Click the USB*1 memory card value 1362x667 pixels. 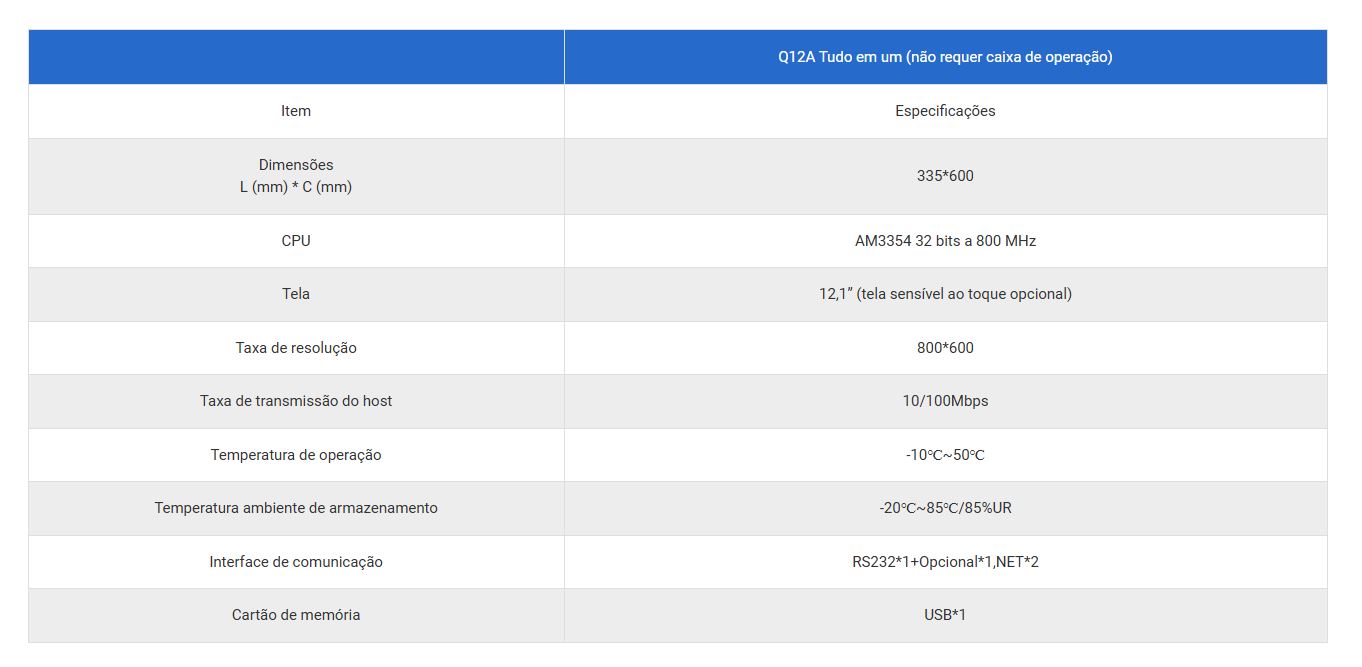point(945,615)
